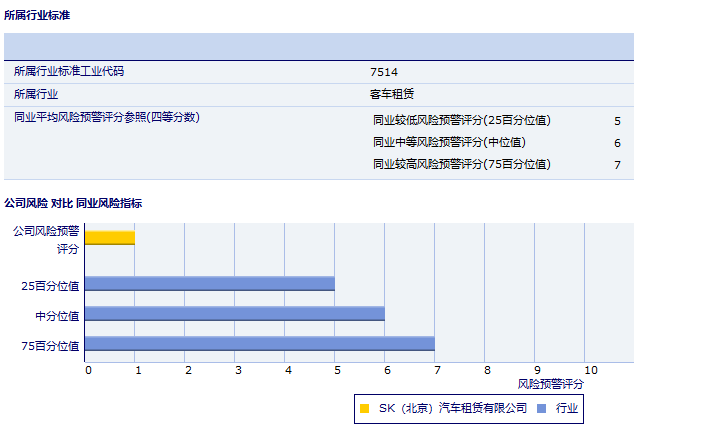
Task: Click the 同业中等风险预警评分(中位值) text
Action: (449, 142)
